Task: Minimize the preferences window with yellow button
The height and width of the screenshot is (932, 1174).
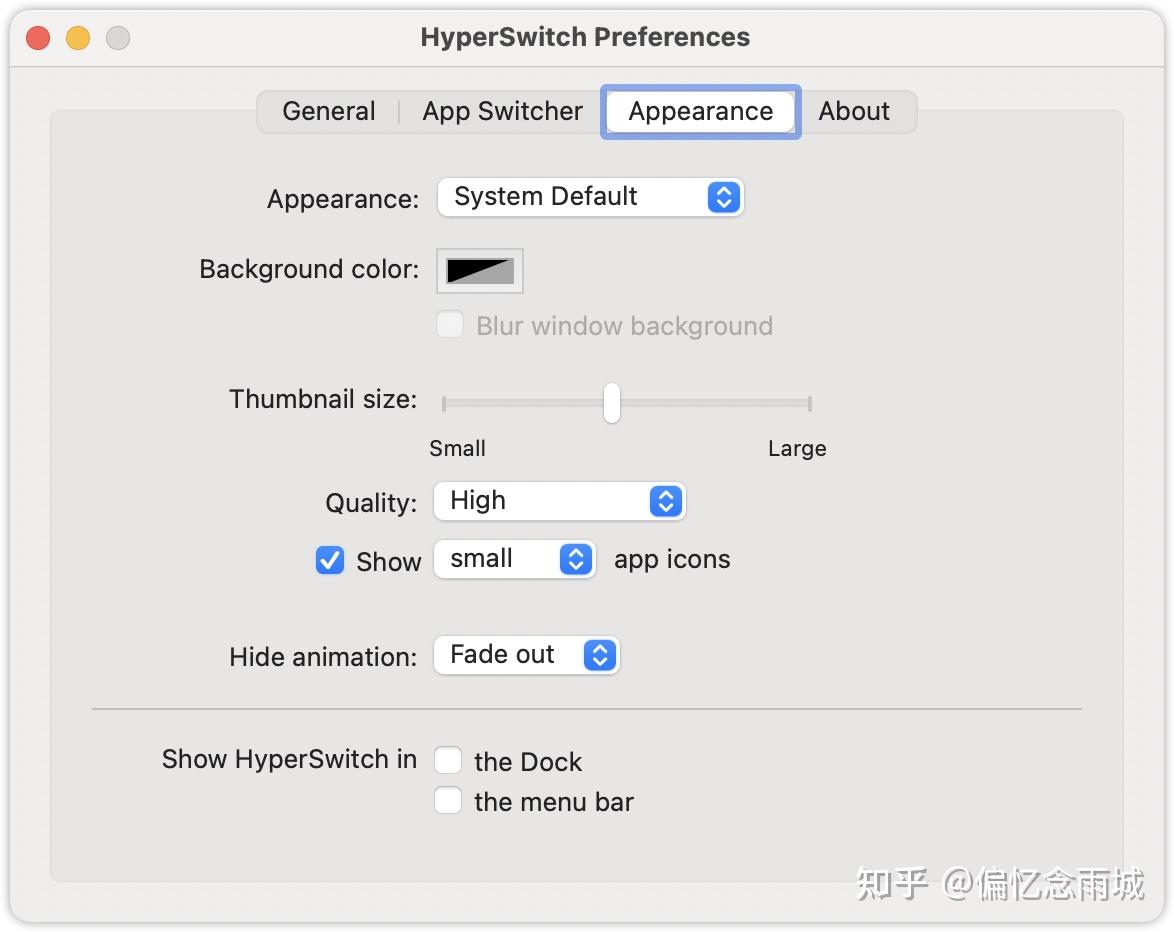Action: (x=78, y=38)
